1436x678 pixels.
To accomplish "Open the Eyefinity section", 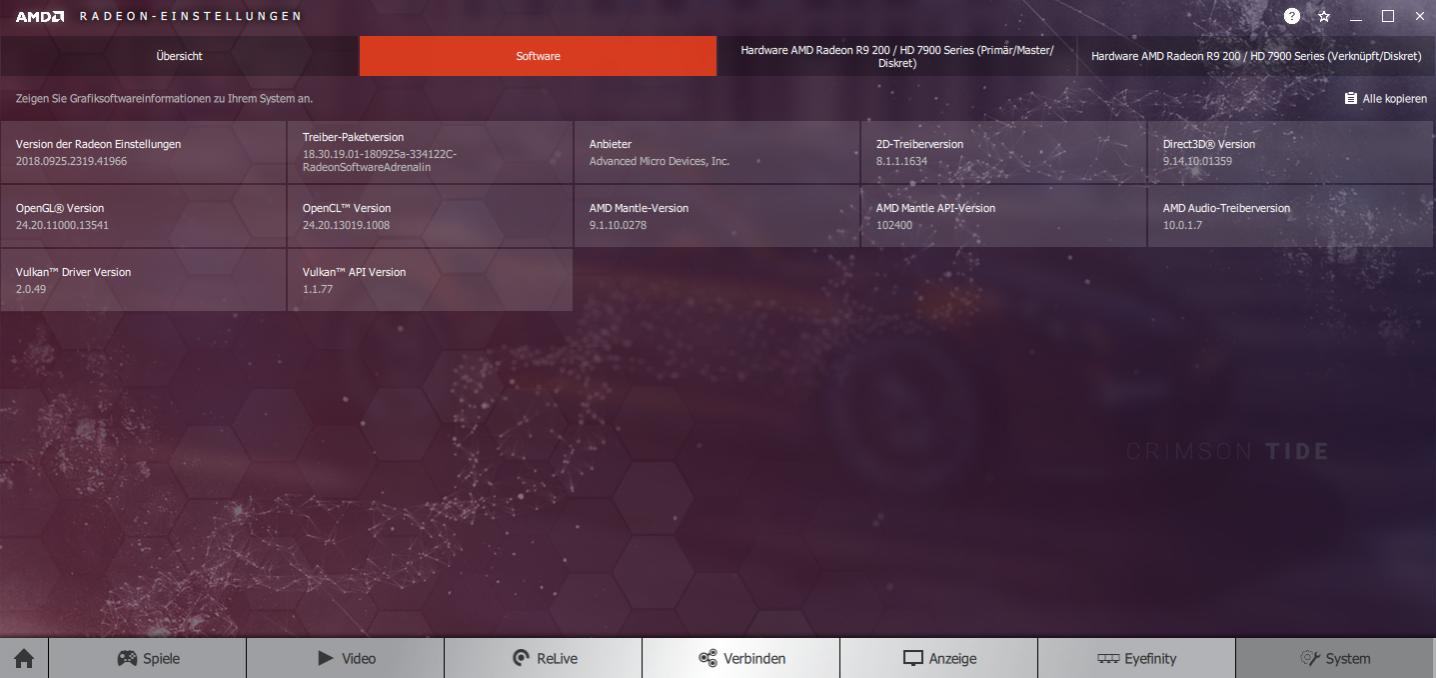I will coord(1137,658).
